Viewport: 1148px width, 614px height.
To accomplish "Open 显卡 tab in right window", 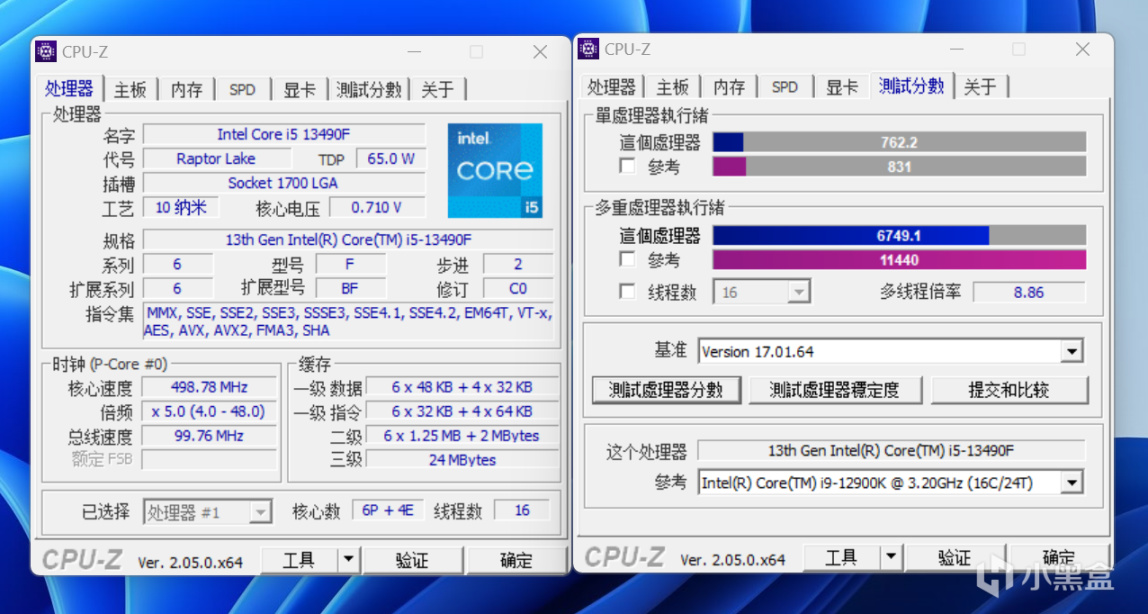I will [x=842, y=87].
